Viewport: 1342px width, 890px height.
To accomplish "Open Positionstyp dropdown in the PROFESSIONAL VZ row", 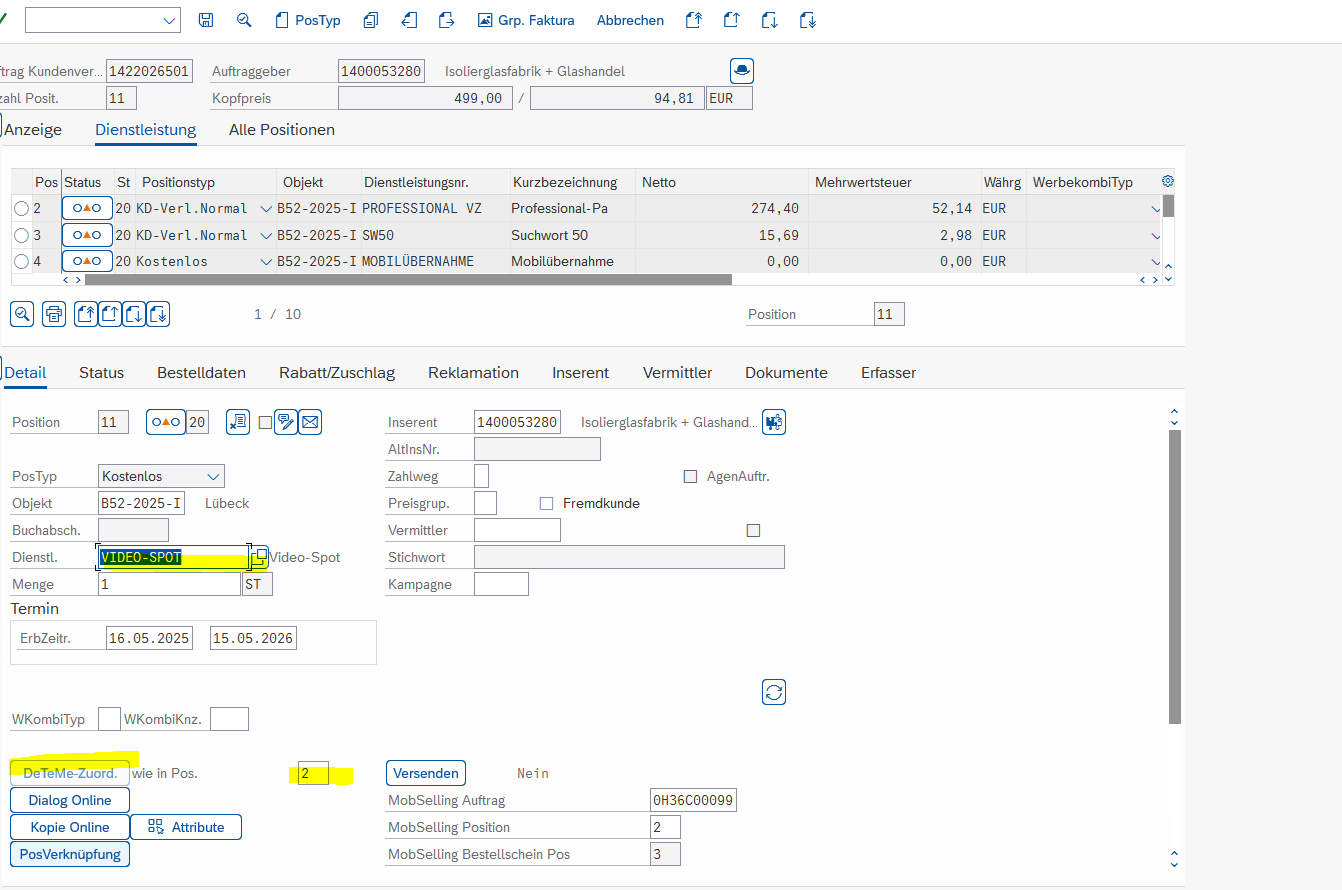I will click(265, 208).
